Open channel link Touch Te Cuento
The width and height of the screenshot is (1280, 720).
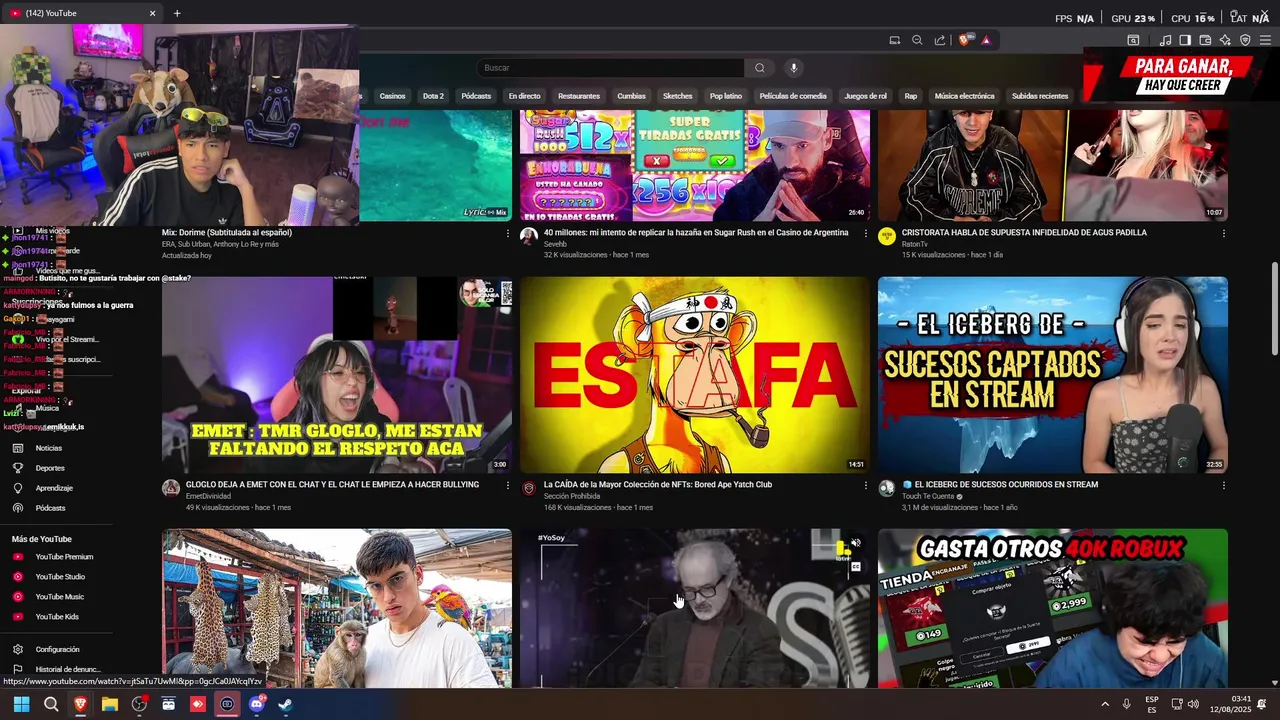(929, 496)
